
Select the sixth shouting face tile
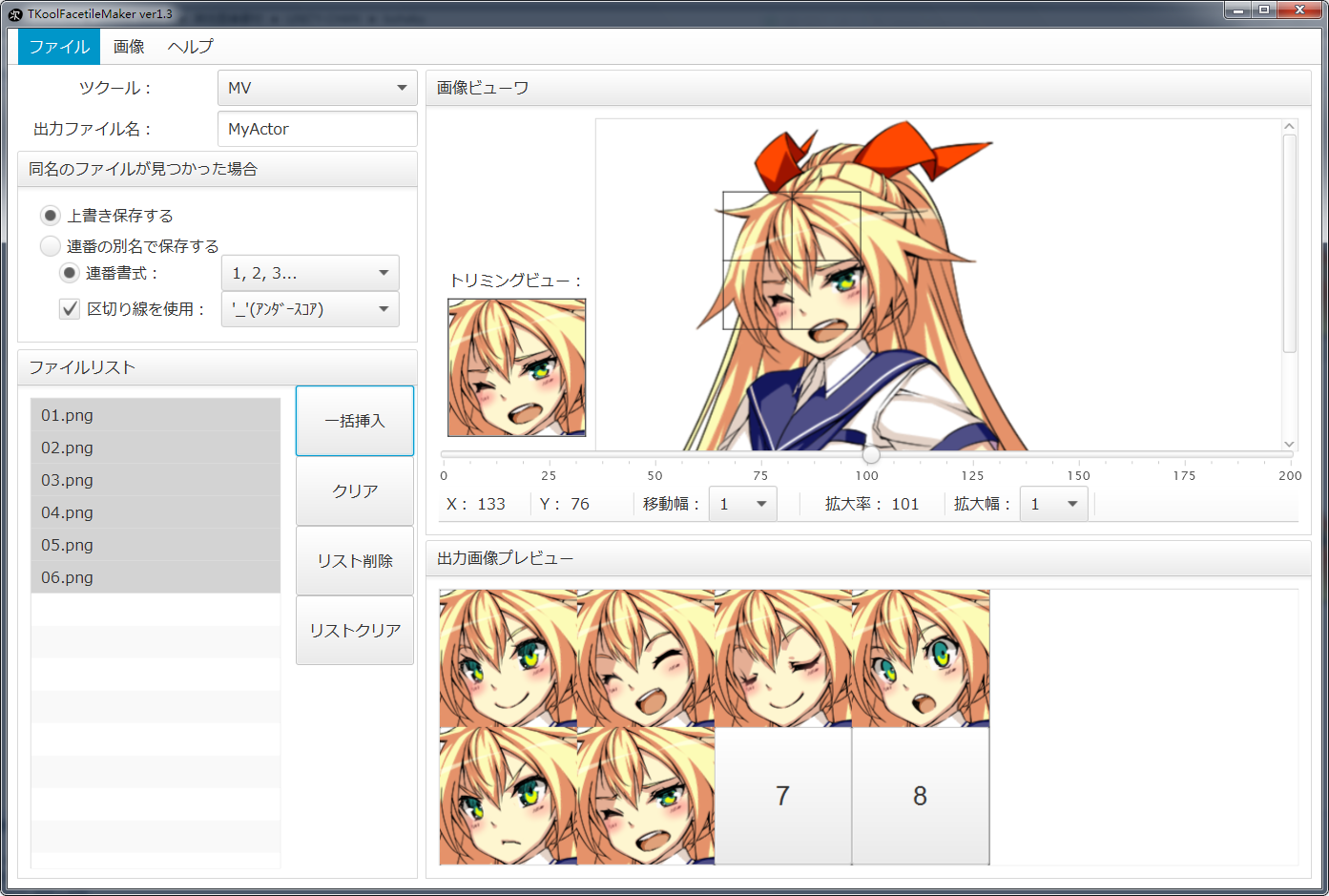[x=646, y=796]
